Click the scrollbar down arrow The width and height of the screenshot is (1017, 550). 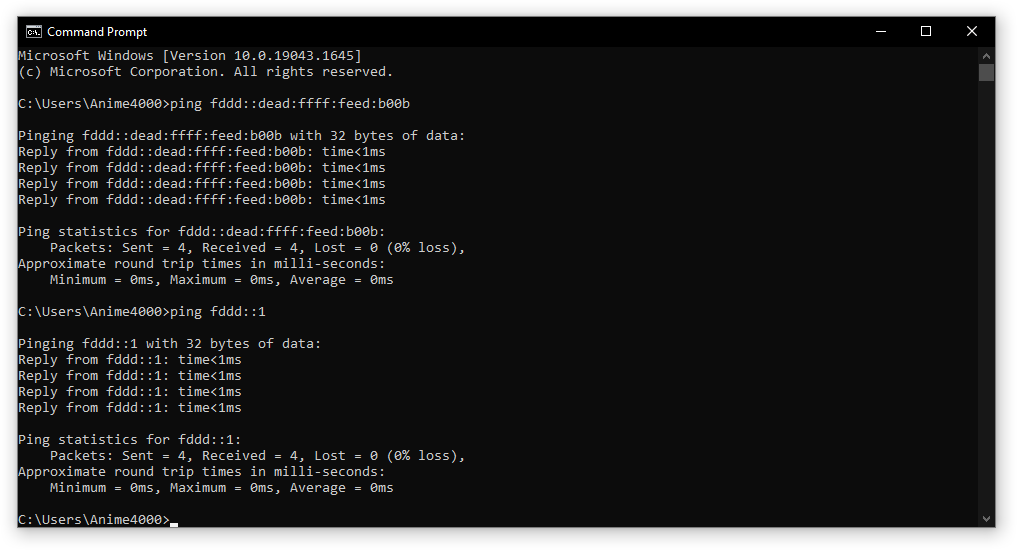tap(987, 518)
